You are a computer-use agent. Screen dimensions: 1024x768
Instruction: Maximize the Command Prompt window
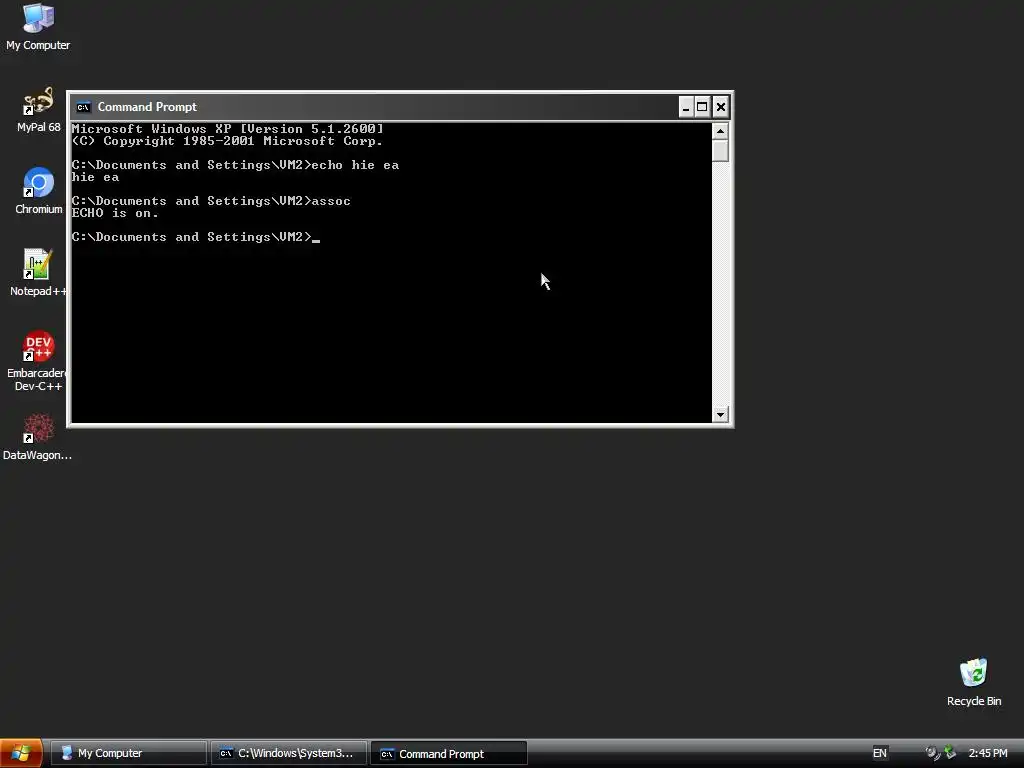(x=702, y=107)
